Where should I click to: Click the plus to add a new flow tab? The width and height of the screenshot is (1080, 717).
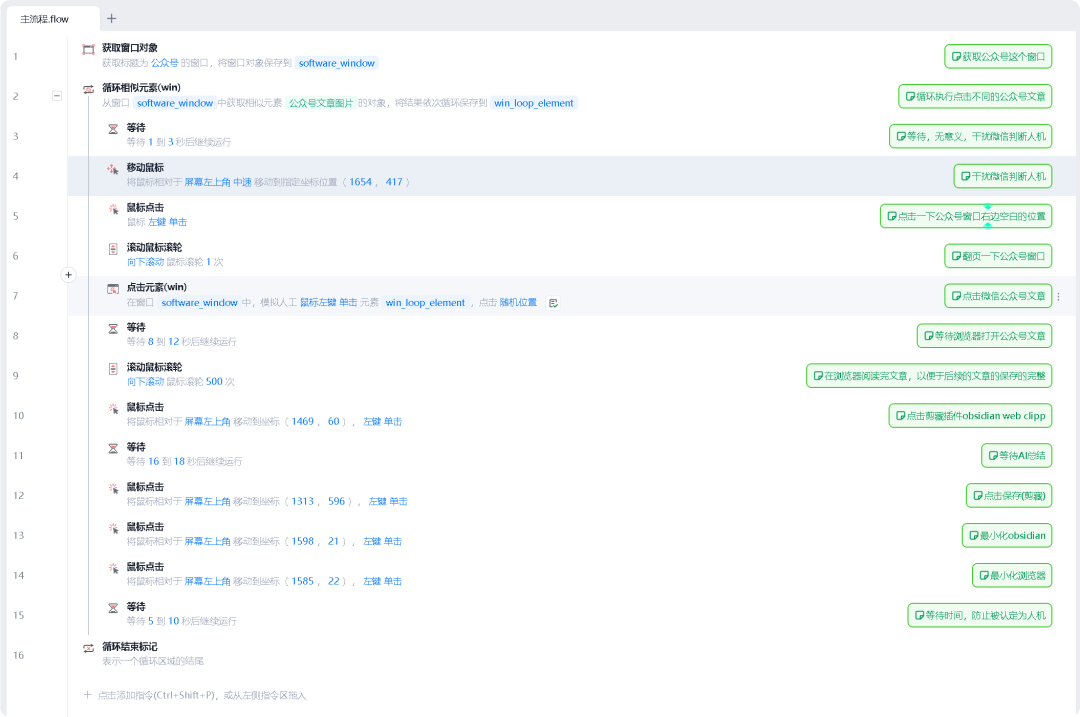[x=111, y=18]
